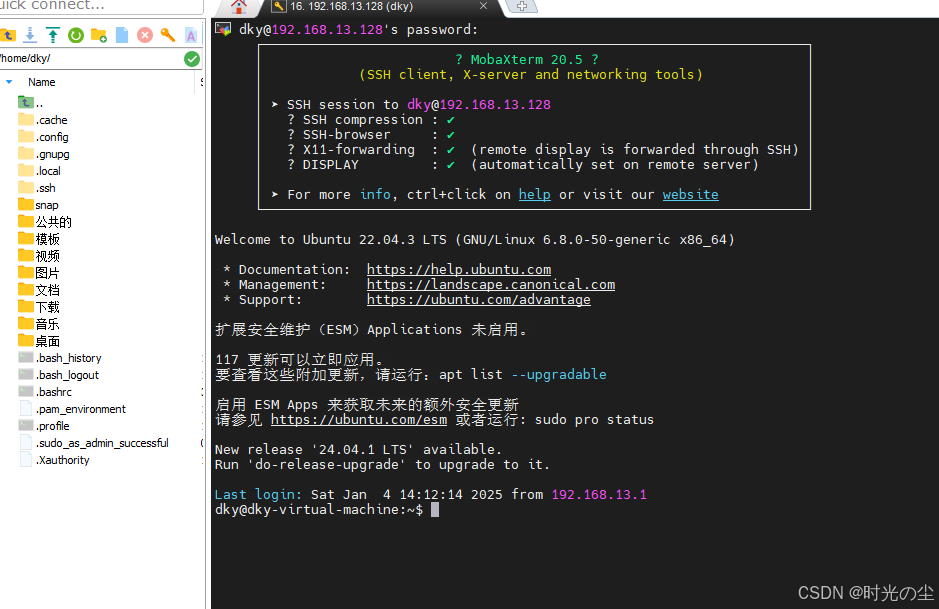Open the MobaXterm website link
939x609 pixels.
[690, 194]
